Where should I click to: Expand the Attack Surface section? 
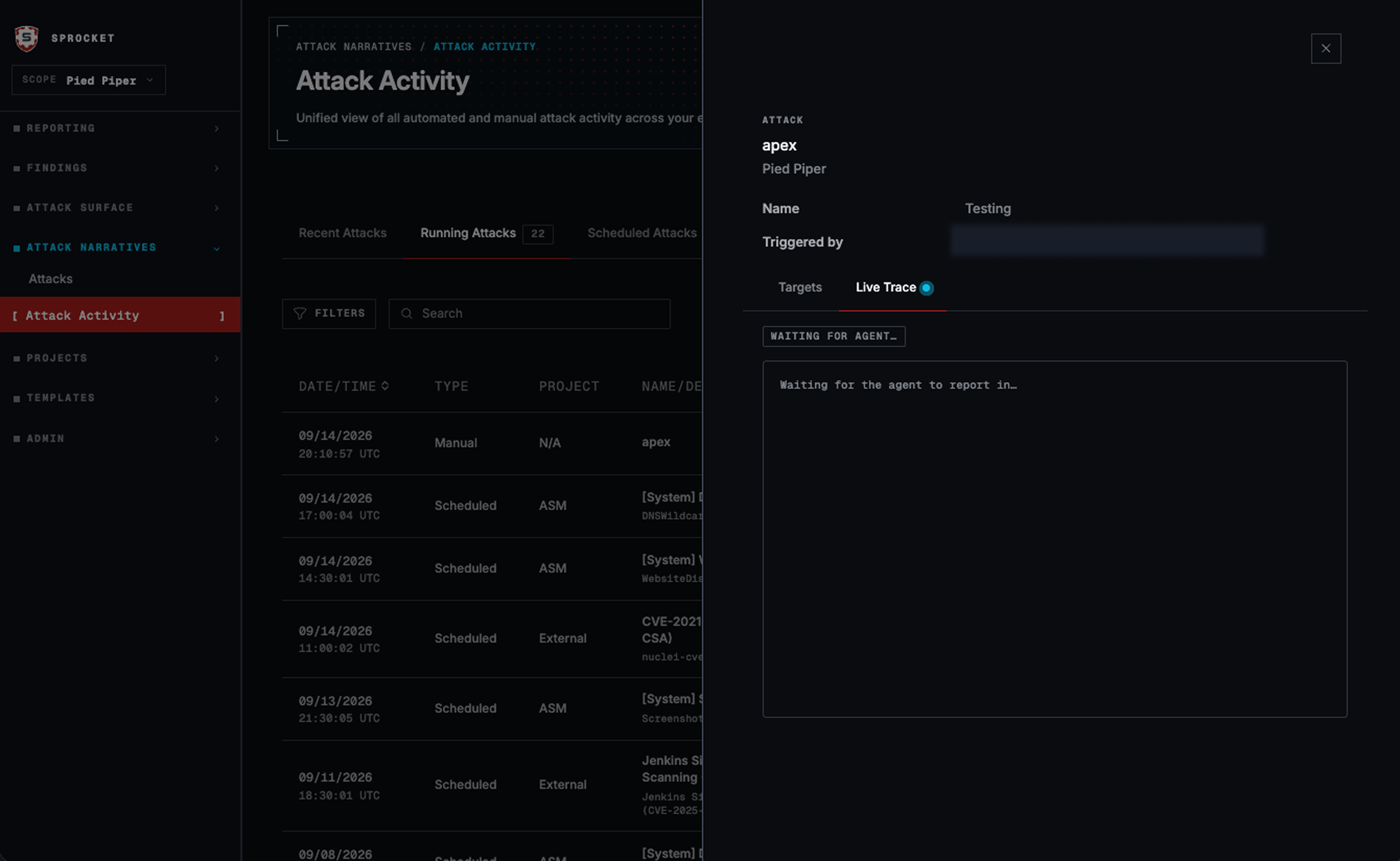[x=117, y=208]
